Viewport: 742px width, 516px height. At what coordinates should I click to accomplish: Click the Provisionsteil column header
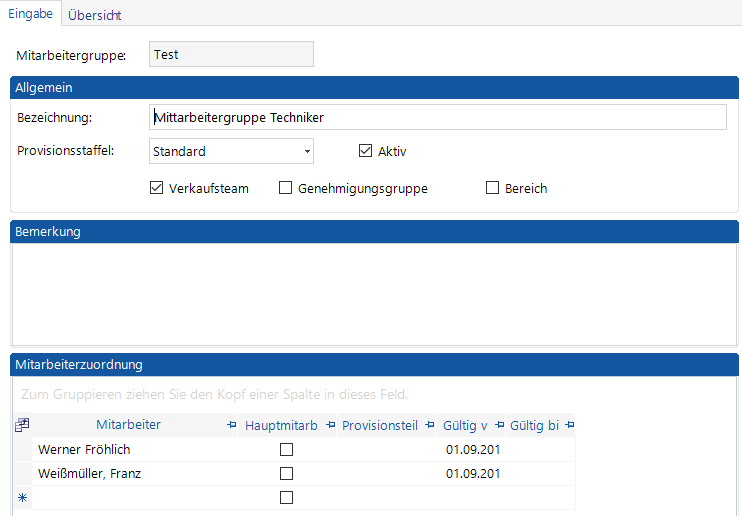379,426
